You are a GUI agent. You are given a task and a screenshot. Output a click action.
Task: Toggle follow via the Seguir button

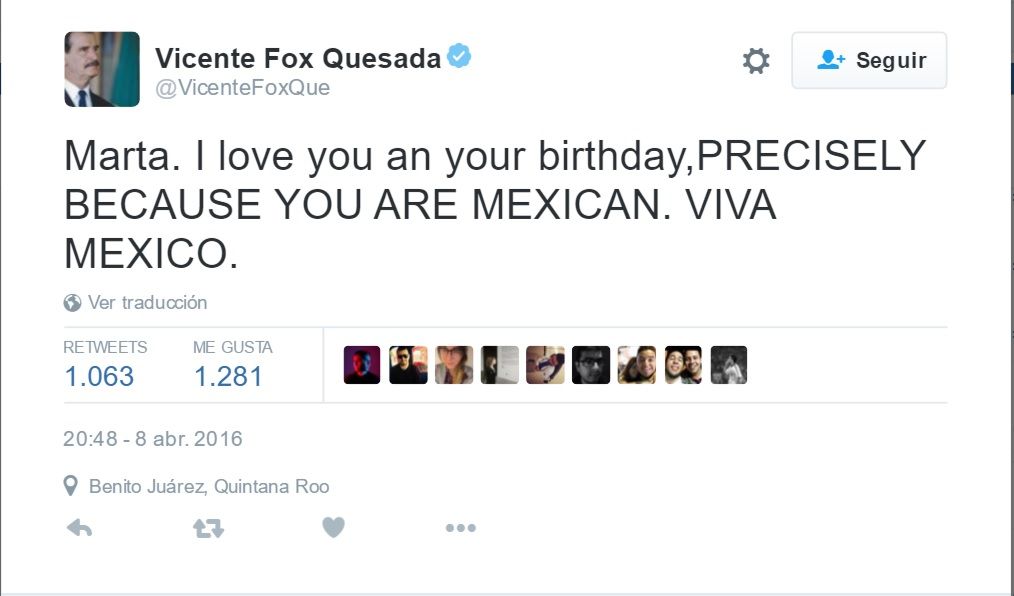[869, 60]
